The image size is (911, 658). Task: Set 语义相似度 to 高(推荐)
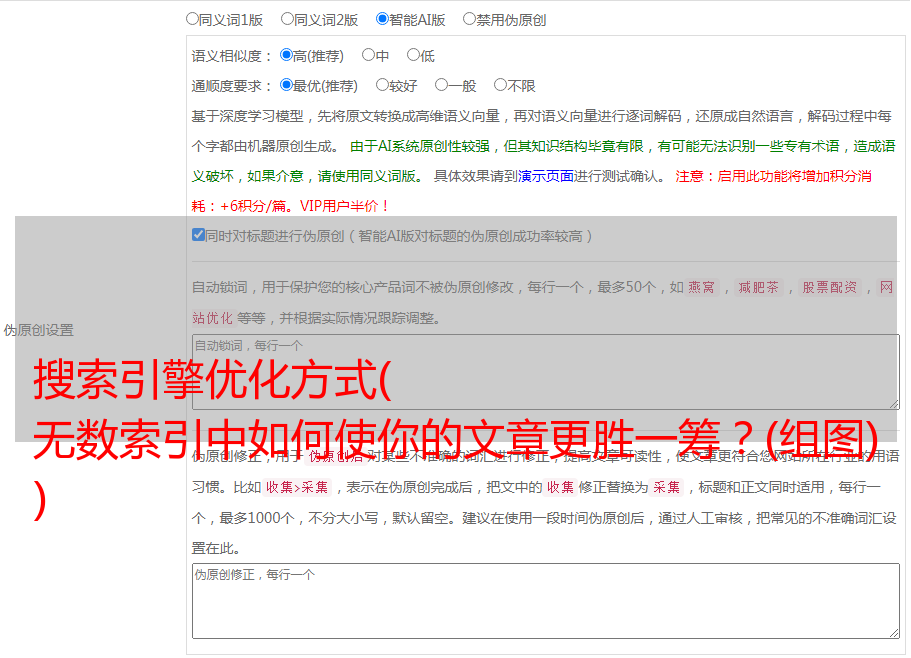[x=286, y=55]
